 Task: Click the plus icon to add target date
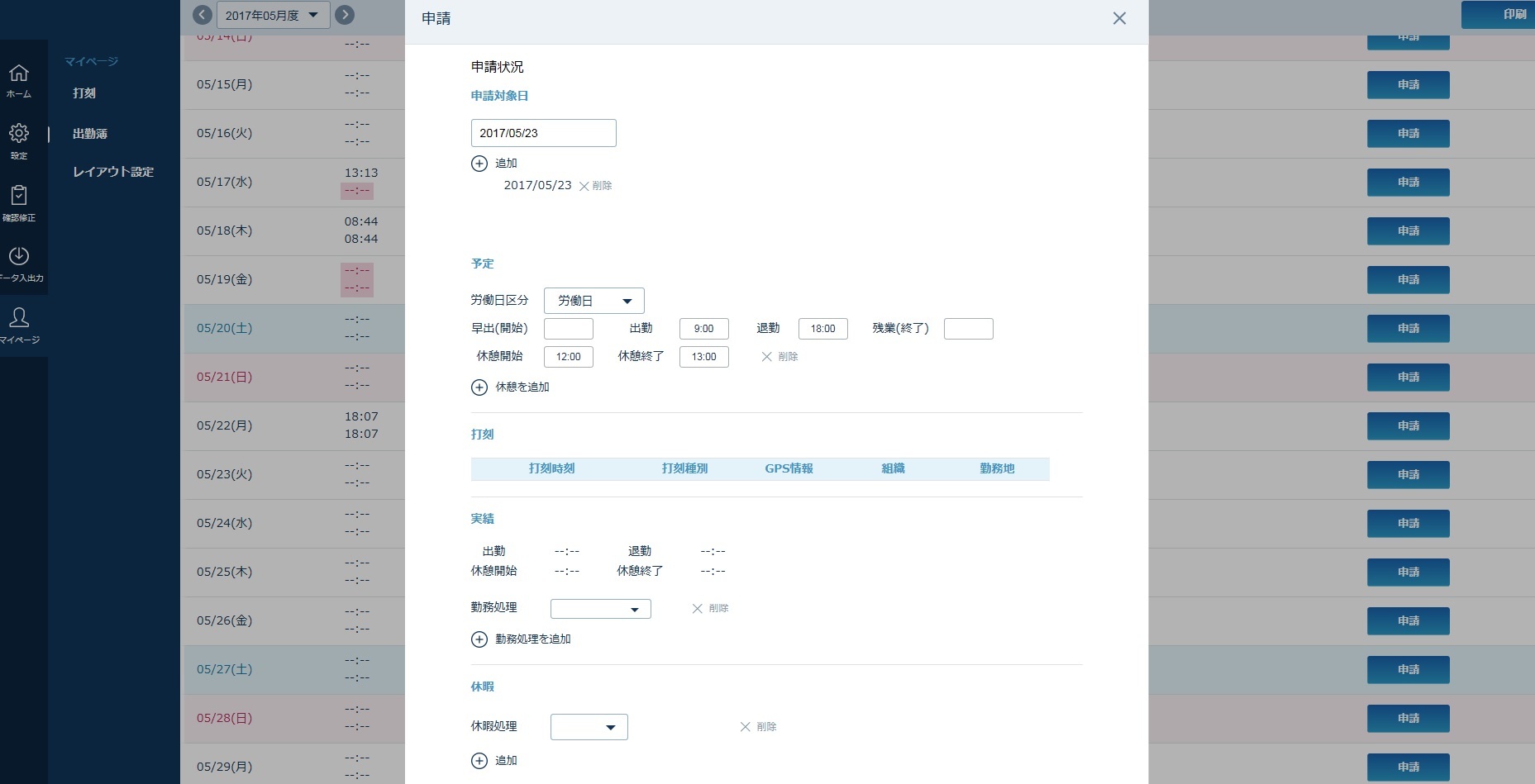pos(479,164)
